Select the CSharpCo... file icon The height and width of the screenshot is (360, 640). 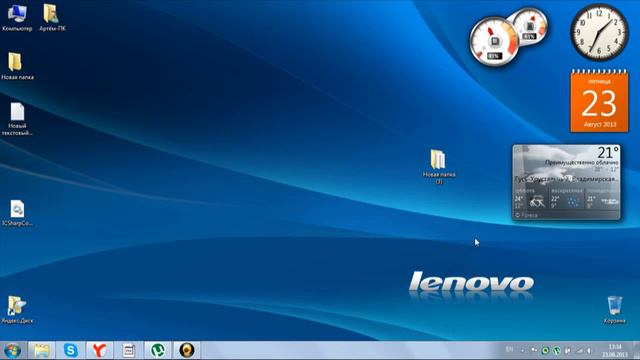(x=17, y=213)
